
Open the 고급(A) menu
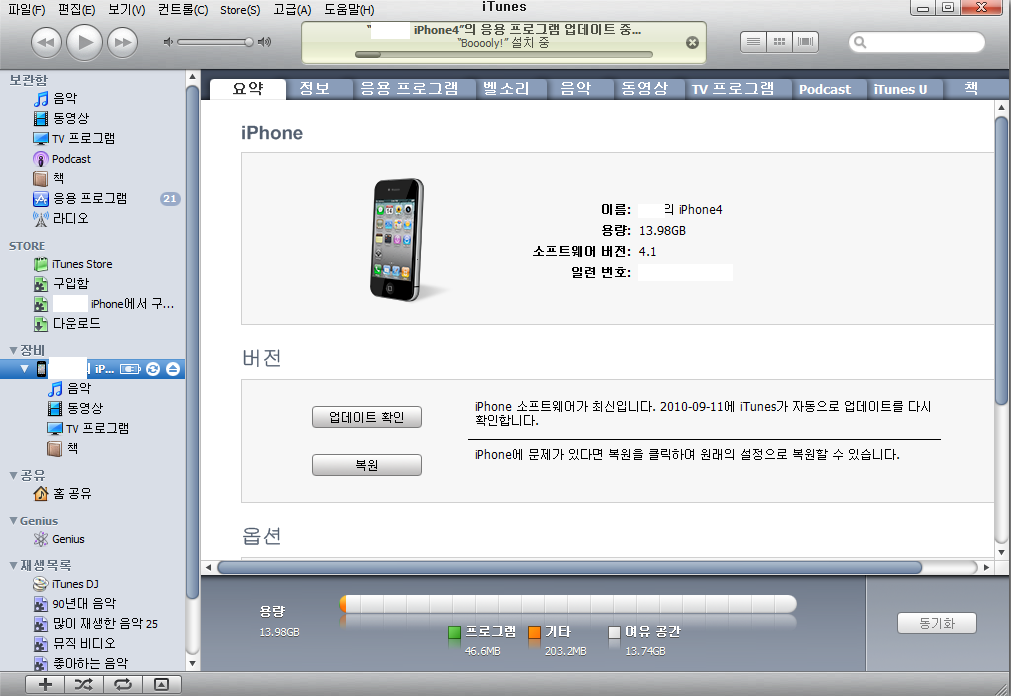pyautogui.click(x=291, y=10)
